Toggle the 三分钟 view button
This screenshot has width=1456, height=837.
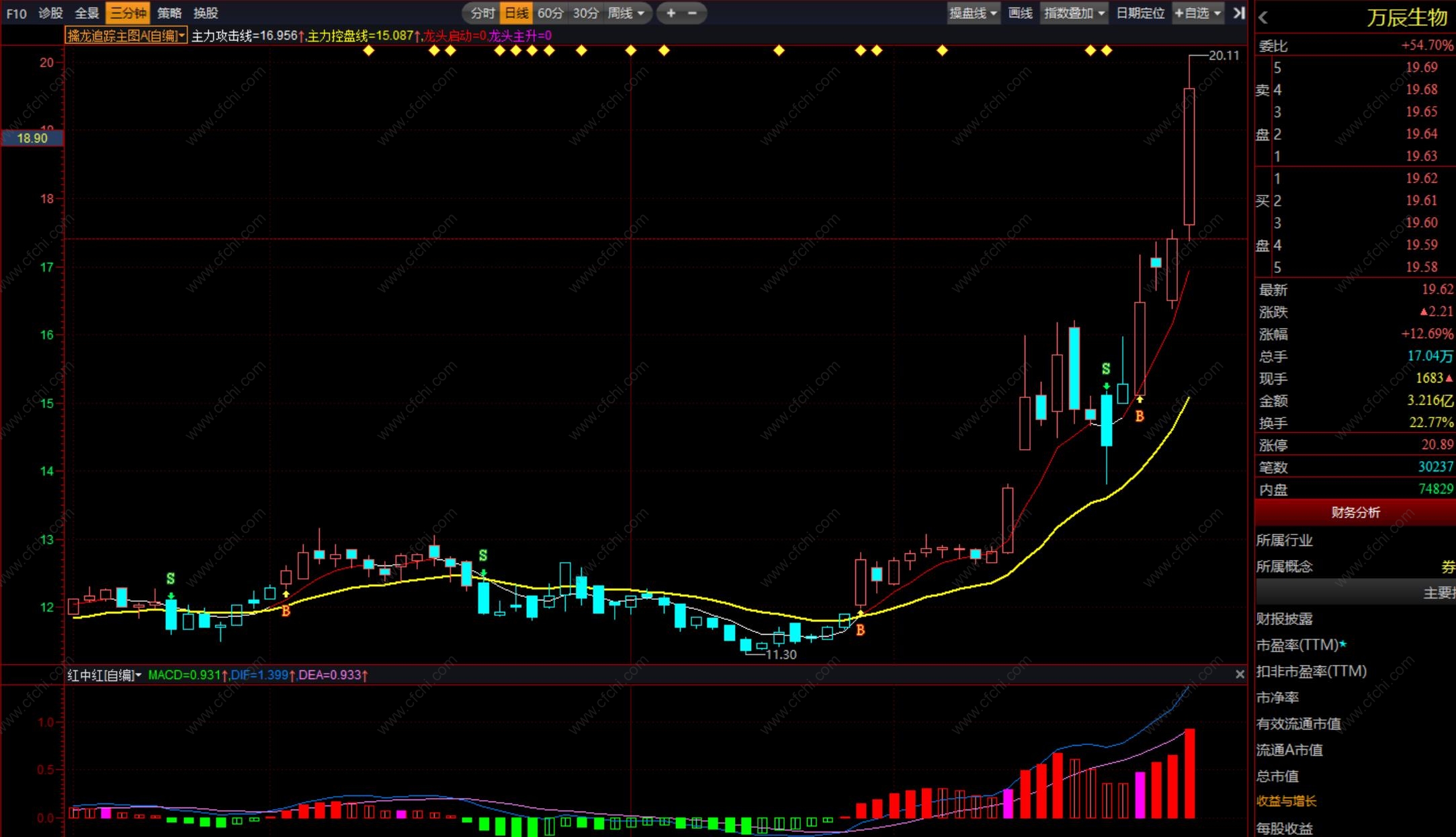pos(128,13)
